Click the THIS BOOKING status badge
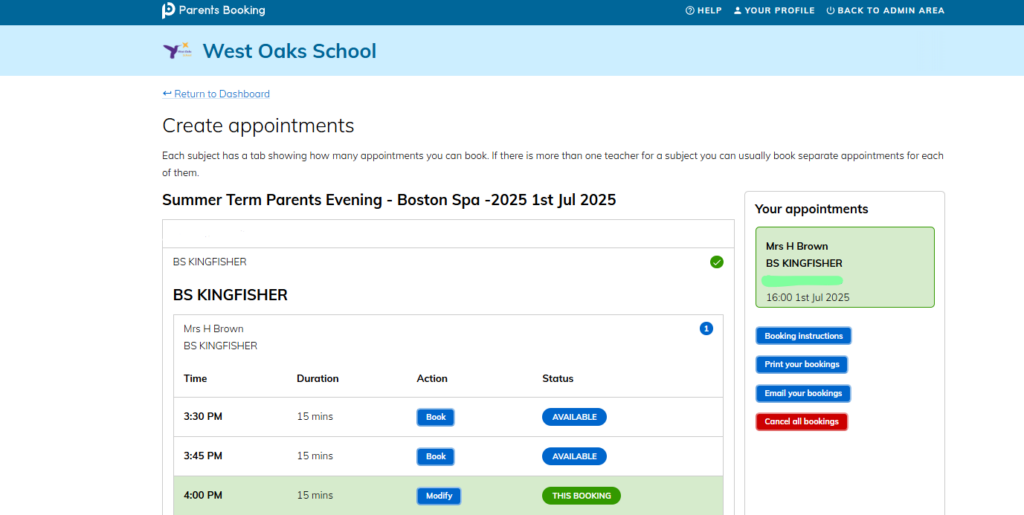1024x515 pixels. pyautogui.click(x=581, y=495)
